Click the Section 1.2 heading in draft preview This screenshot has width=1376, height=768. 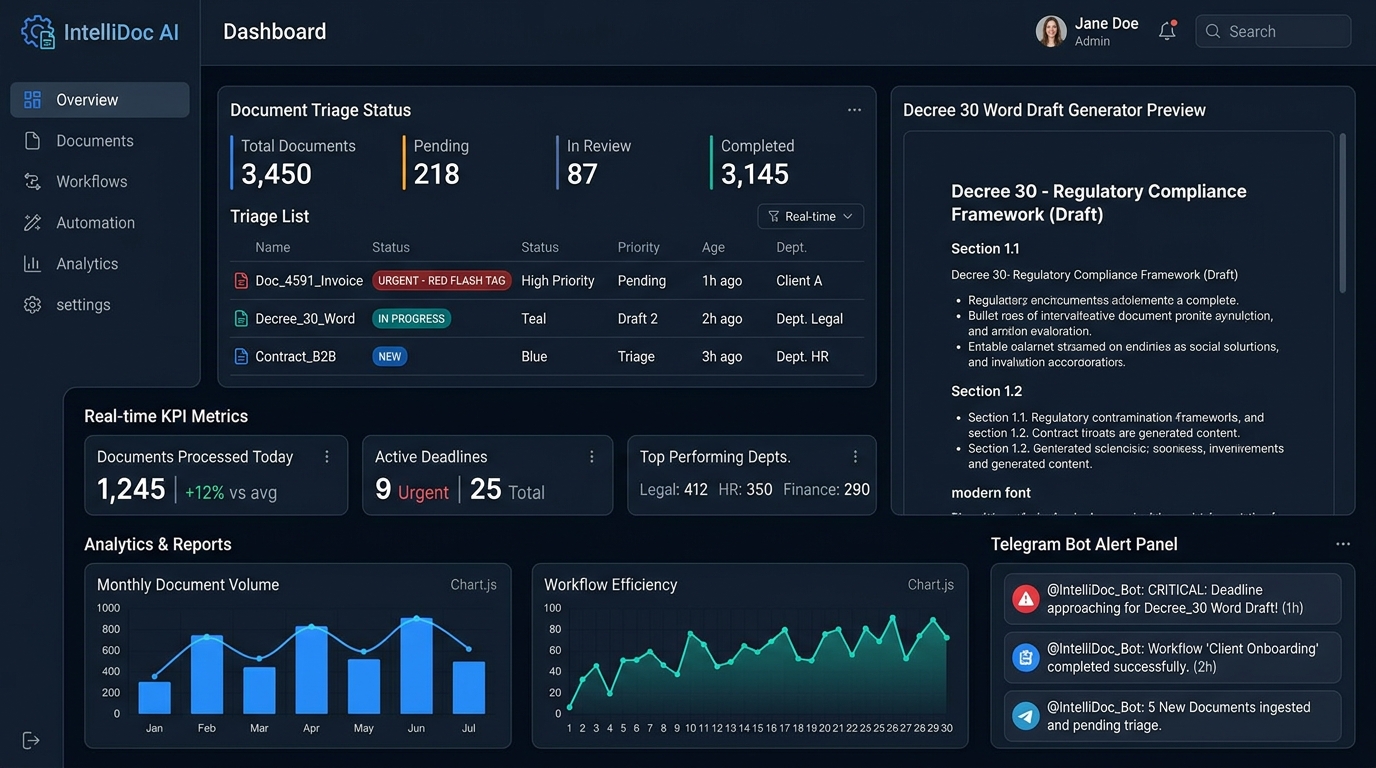click(986, 391)
